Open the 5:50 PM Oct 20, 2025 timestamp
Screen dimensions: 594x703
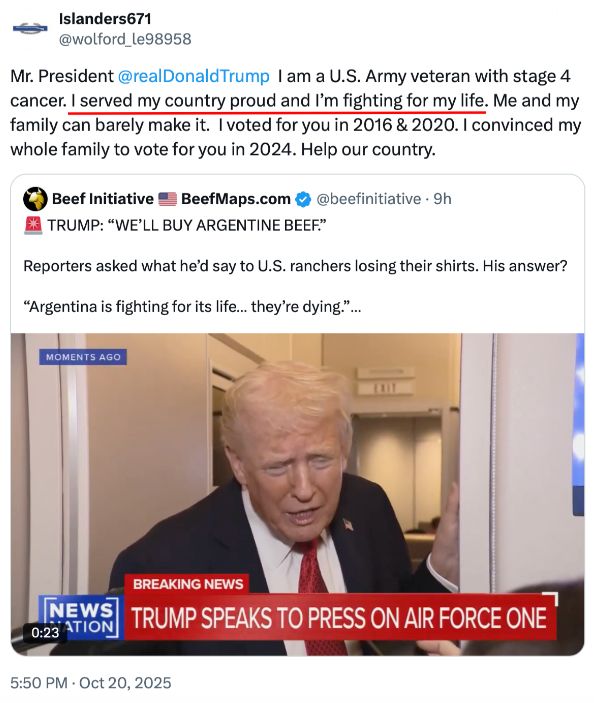click(91, 683)
